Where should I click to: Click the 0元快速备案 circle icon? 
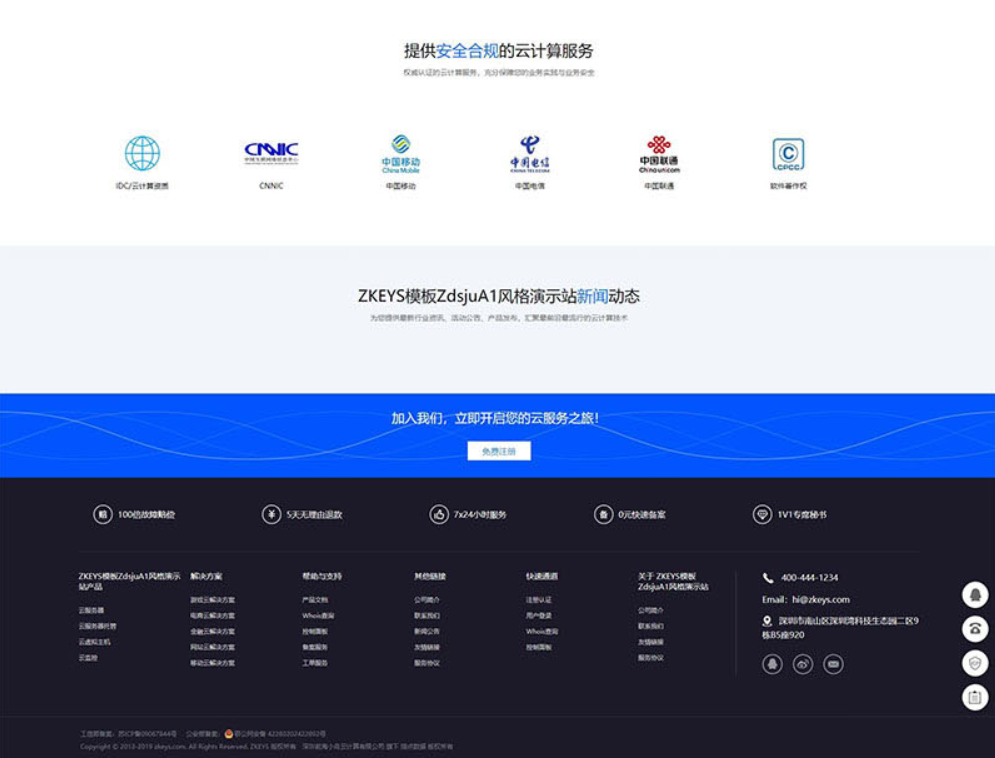click(603, 514)
